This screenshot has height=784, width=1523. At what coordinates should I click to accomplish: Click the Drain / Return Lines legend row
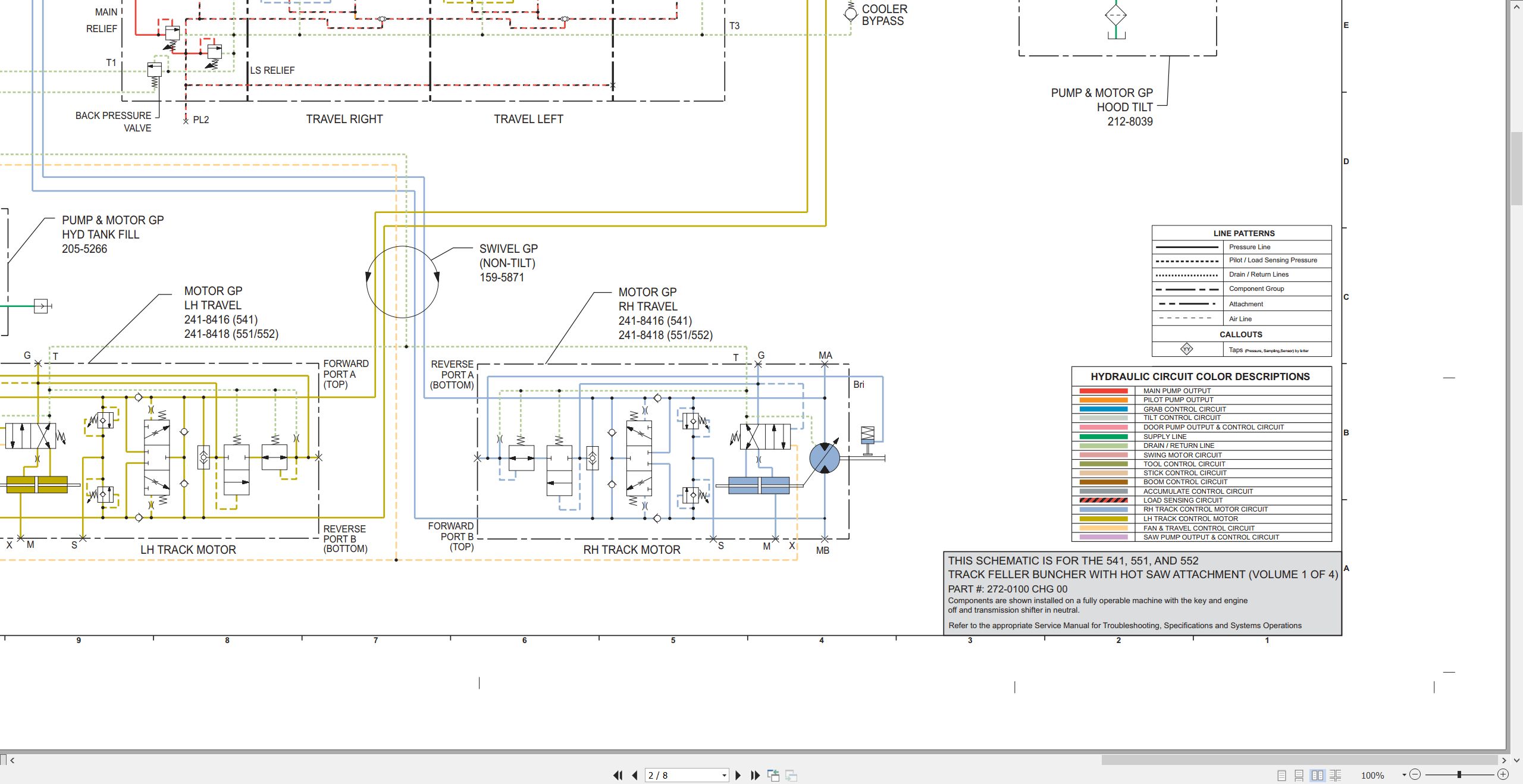point(1242,274)
